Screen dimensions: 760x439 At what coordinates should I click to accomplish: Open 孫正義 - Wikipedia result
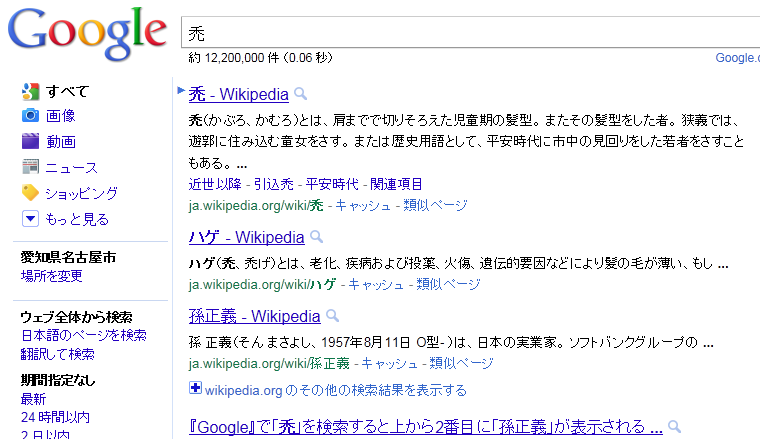click(x=254, y=316)
